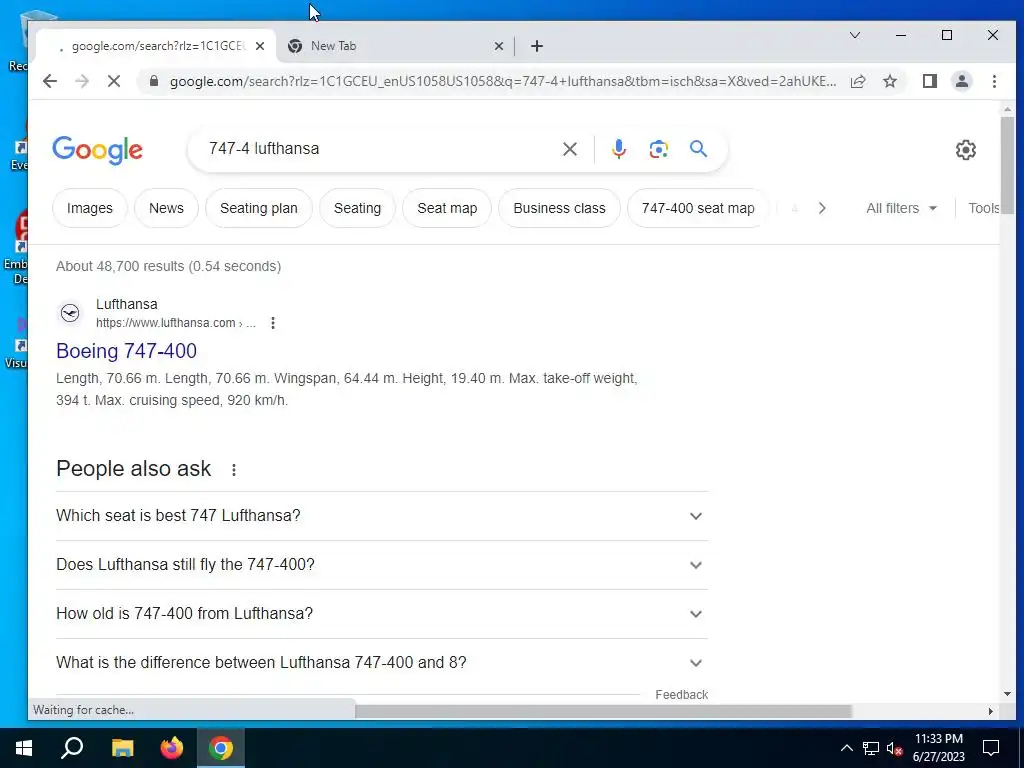
Task: Launch File Explorer from taskbar
Action: tap(121, 748)
